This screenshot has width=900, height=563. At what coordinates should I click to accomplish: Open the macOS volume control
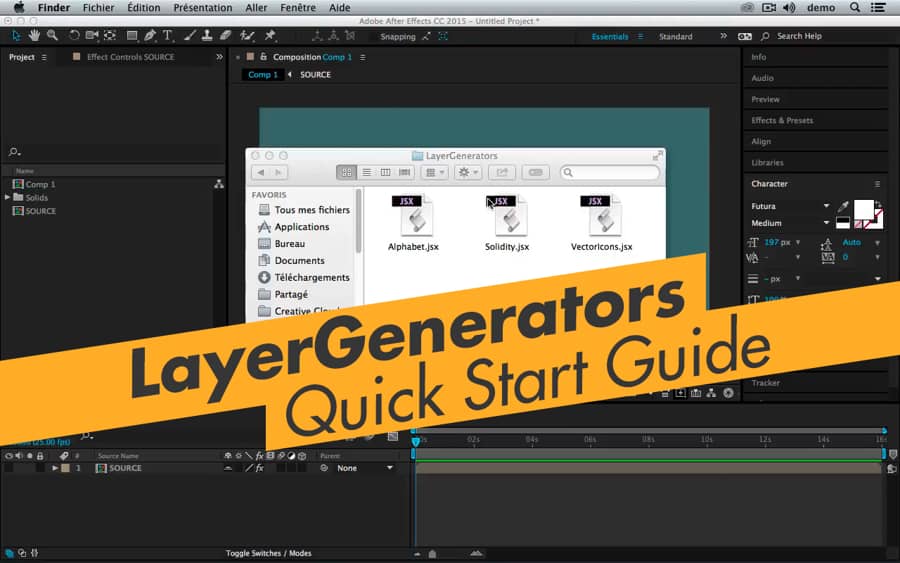tap(790, 7)
